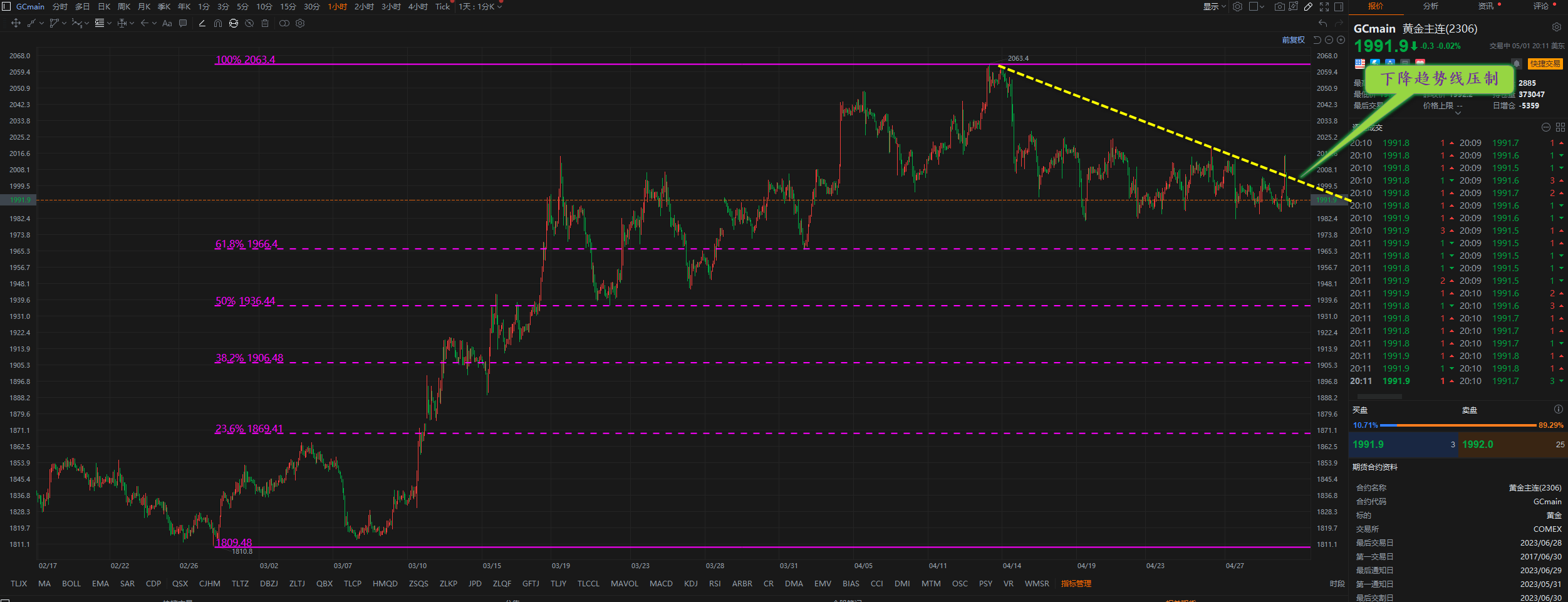Open the chart note edit icon
1568x602 pixels.
1293,7
